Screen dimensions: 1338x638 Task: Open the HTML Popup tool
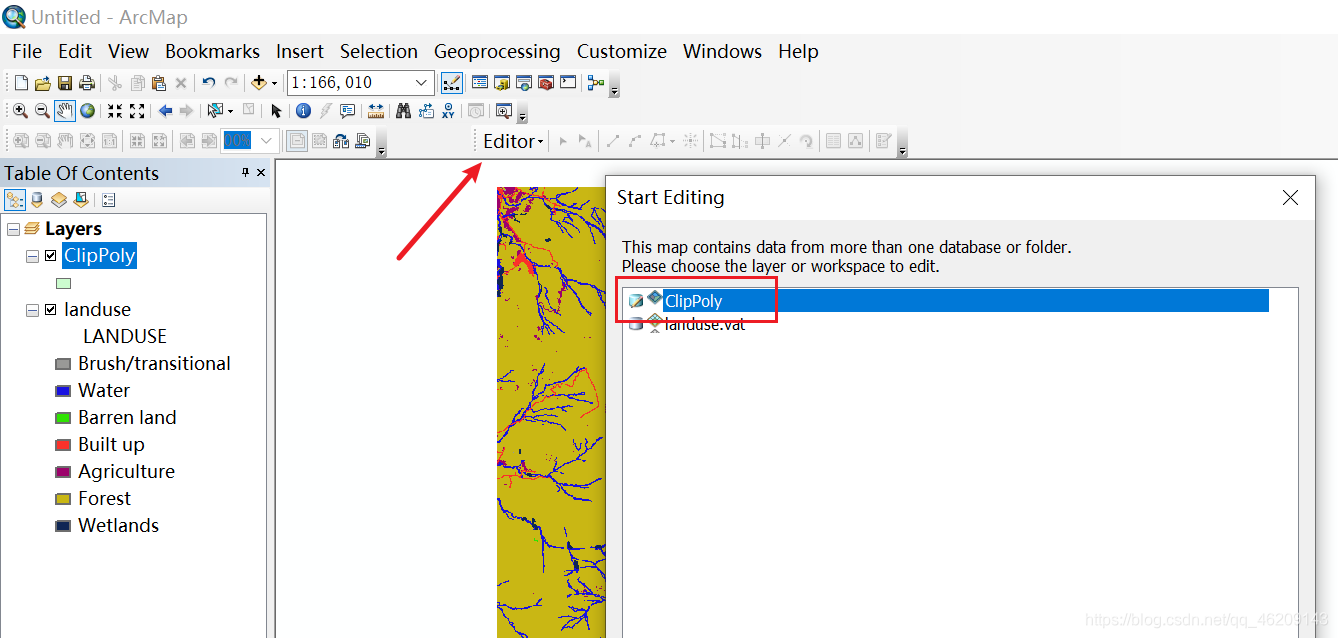tap(347, 111)
